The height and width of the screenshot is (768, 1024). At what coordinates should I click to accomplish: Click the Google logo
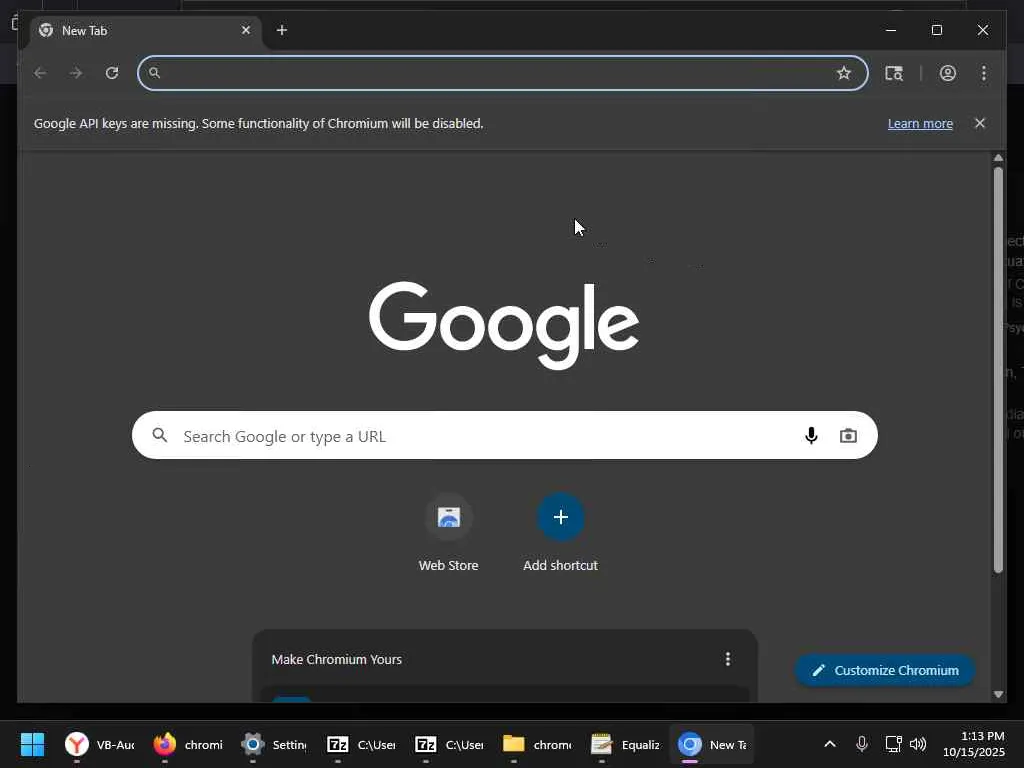504,325
